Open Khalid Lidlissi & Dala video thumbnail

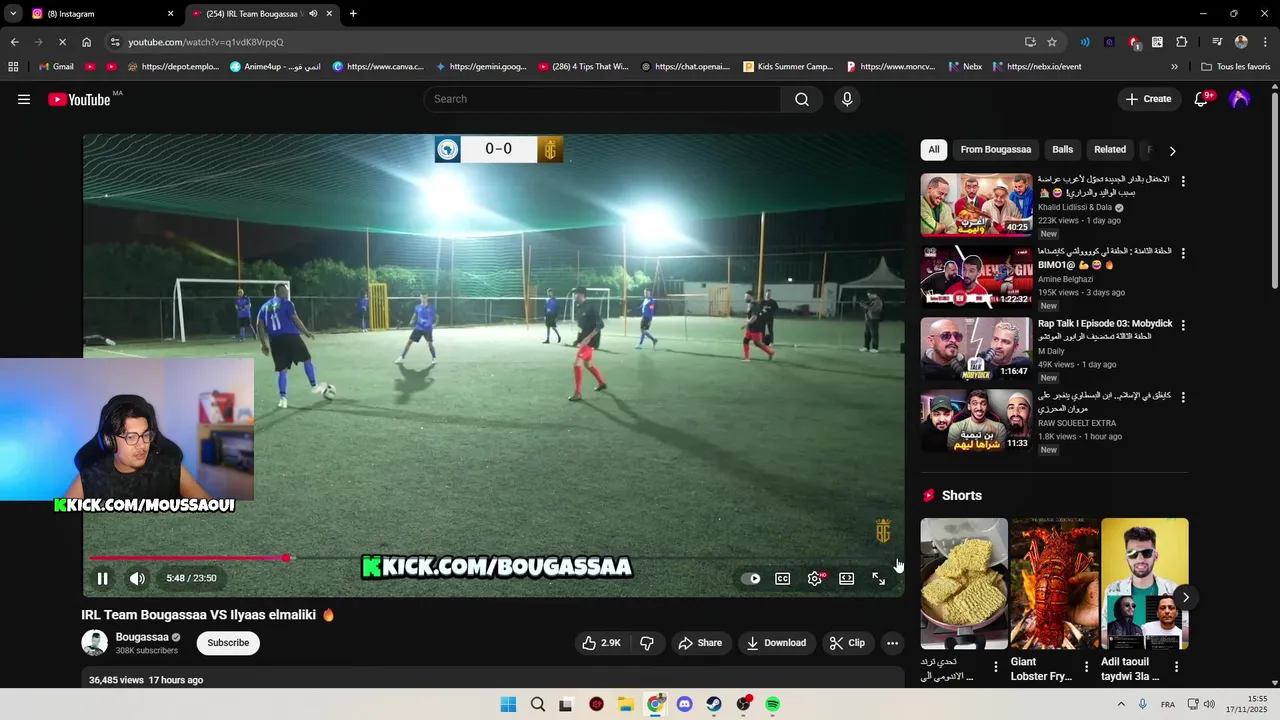(977, 205)
